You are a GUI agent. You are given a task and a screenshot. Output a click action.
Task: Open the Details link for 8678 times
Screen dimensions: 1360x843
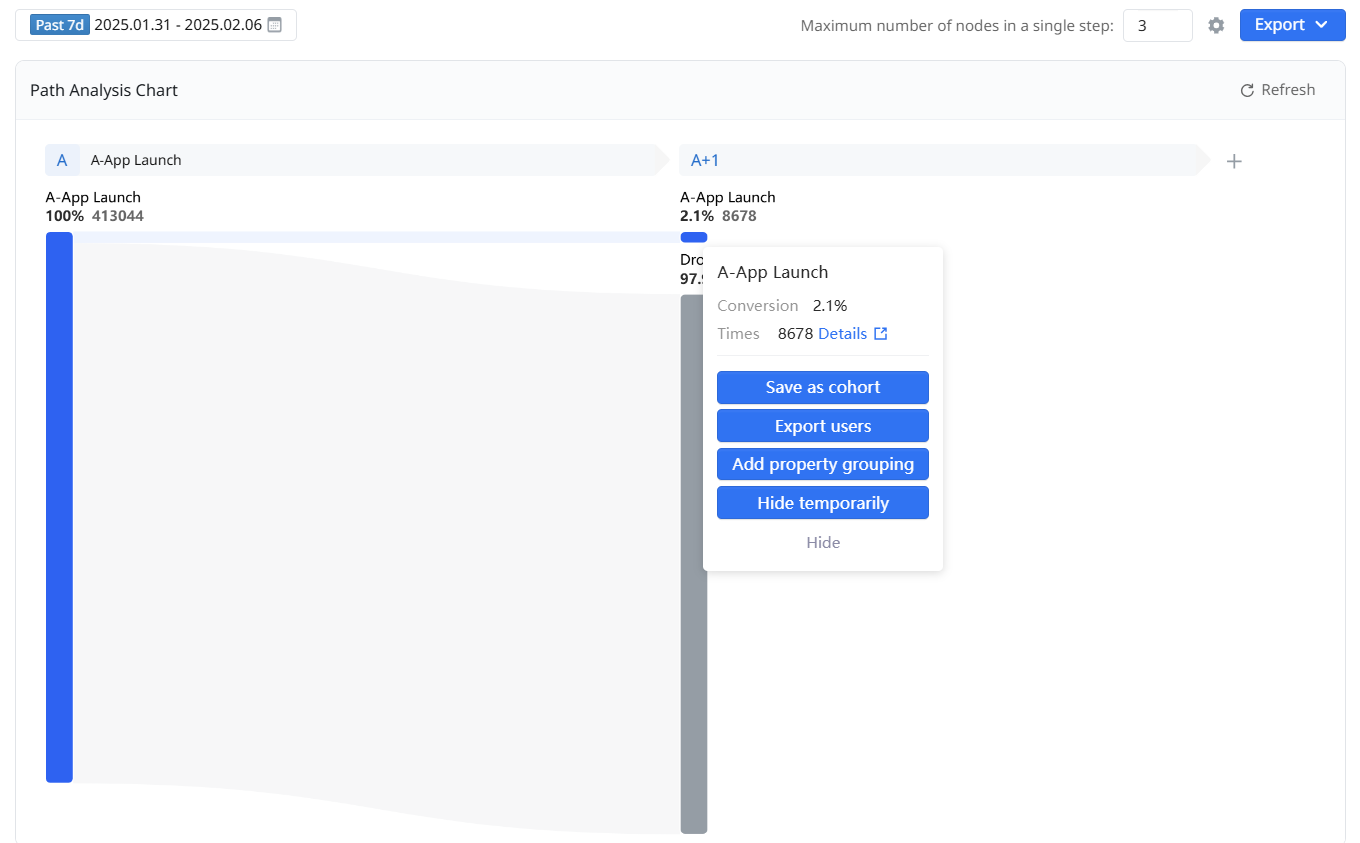842,334
